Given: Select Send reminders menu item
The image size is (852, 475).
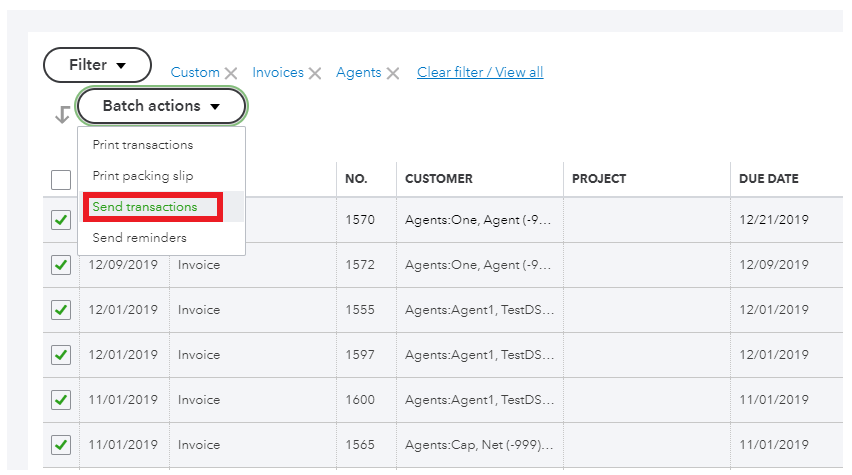Looking at the screenshot, I should click(x=139, y=238).
